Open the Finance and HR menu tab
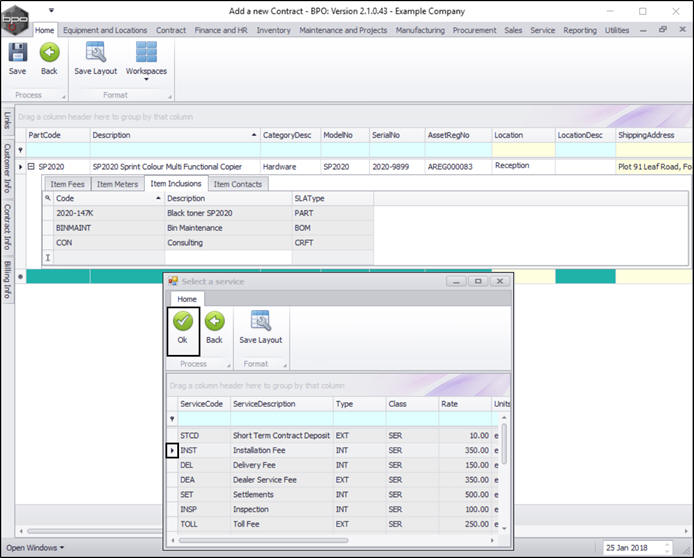This screenshot has width=694, height=558. 221,30
